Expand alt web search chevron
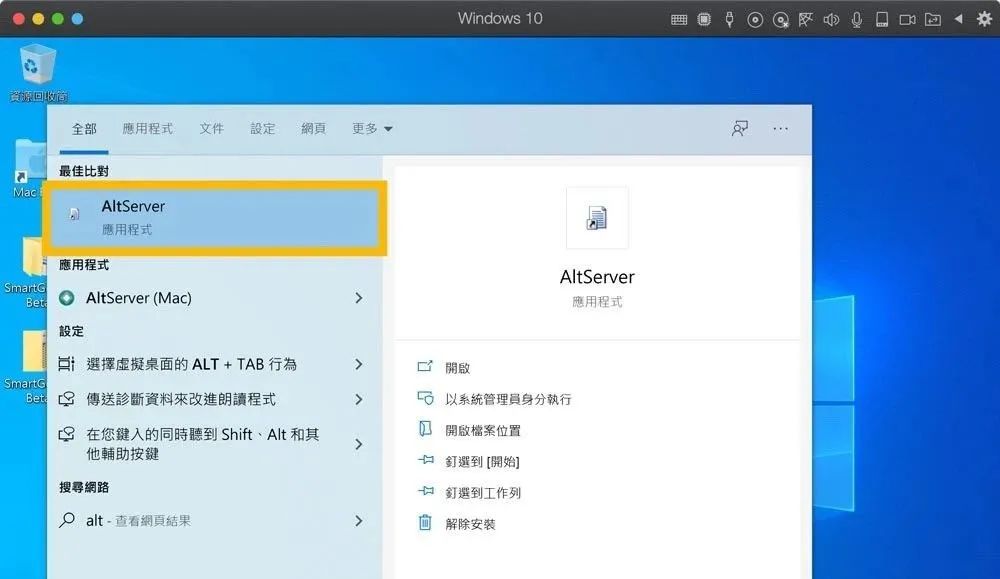 [358, 520]
